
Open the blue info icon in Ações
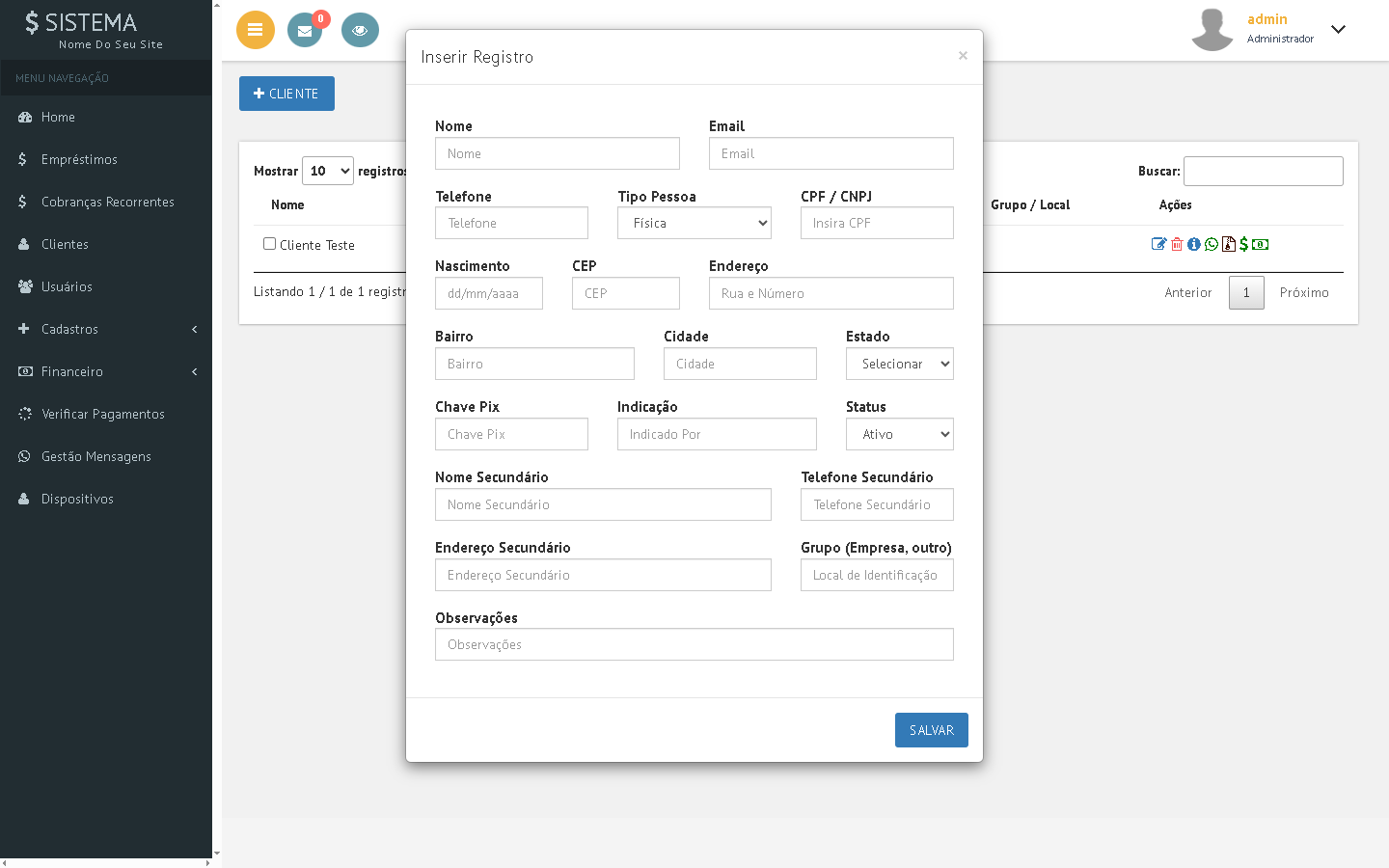coord(1194,244)
